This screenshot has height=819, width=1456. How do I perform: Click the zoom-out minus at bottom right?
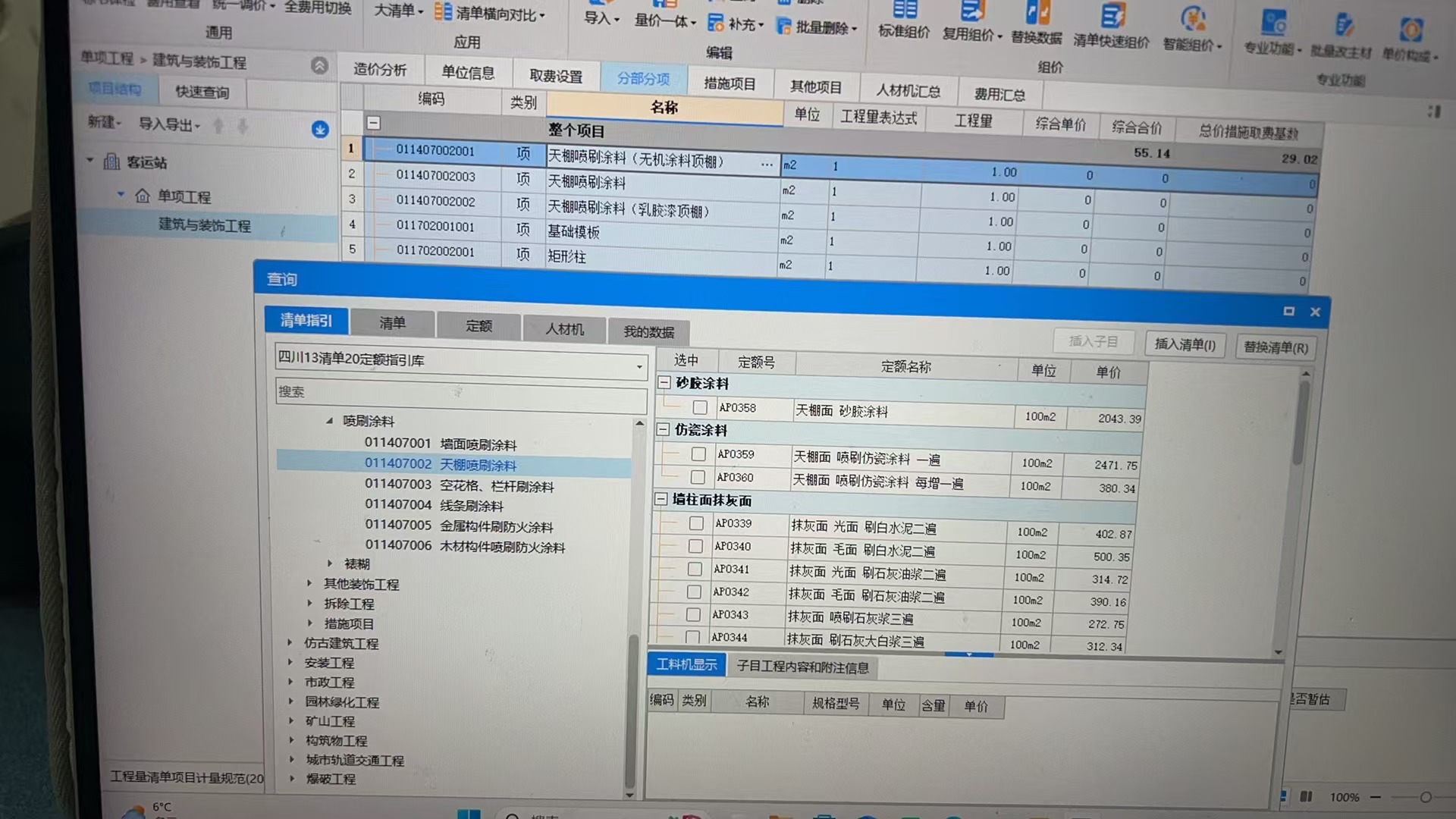1376,797
